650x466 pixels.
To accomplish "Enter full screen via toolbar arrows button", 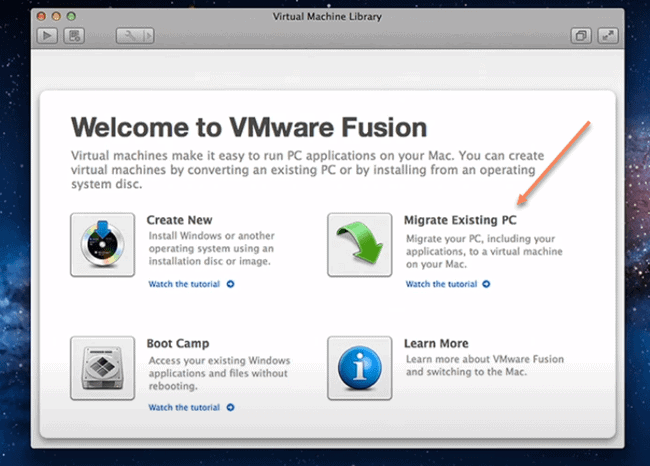I will click(608, 36).
